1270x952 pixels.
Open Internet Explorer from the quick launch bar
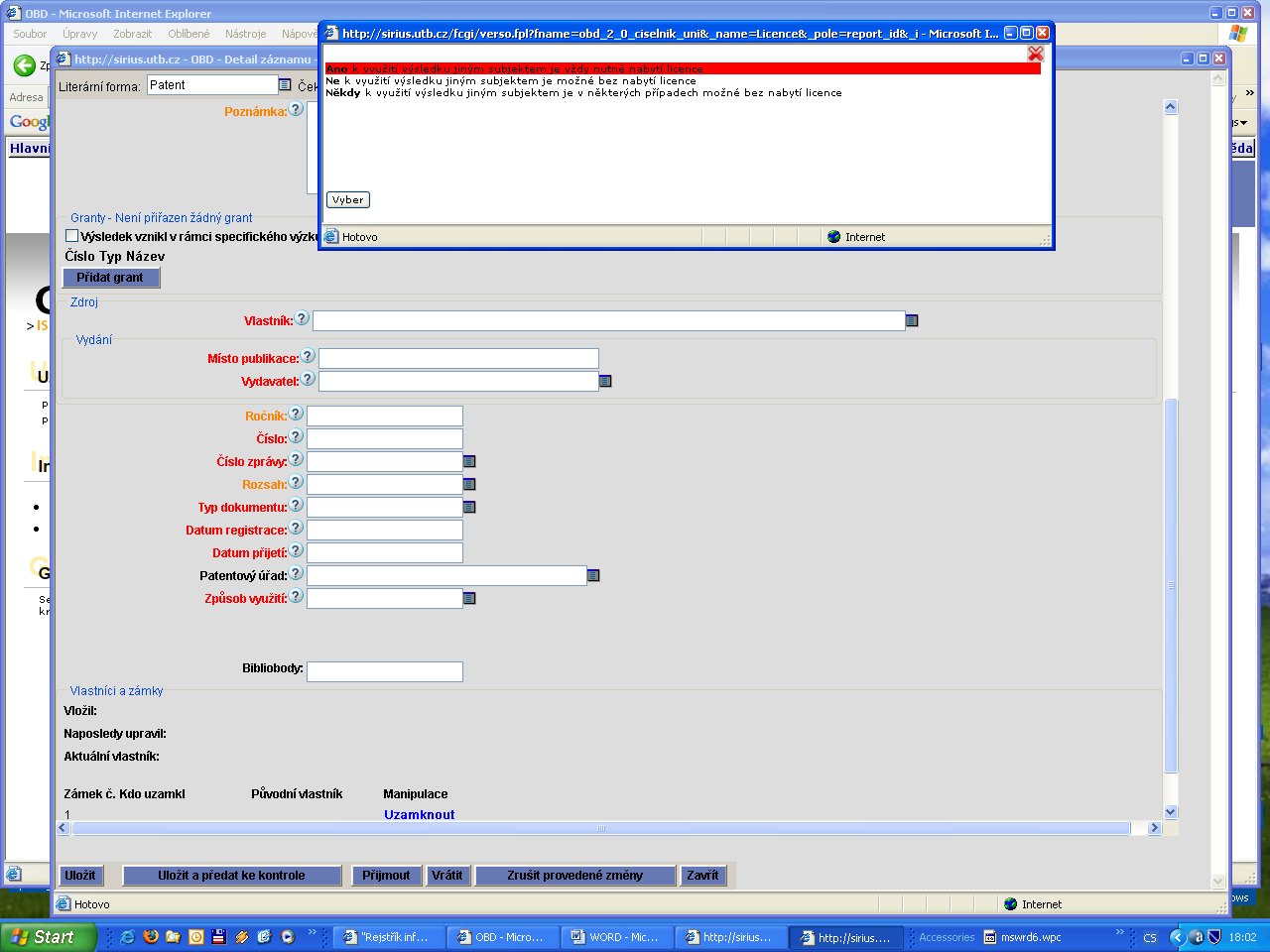[x=127, y=936]
